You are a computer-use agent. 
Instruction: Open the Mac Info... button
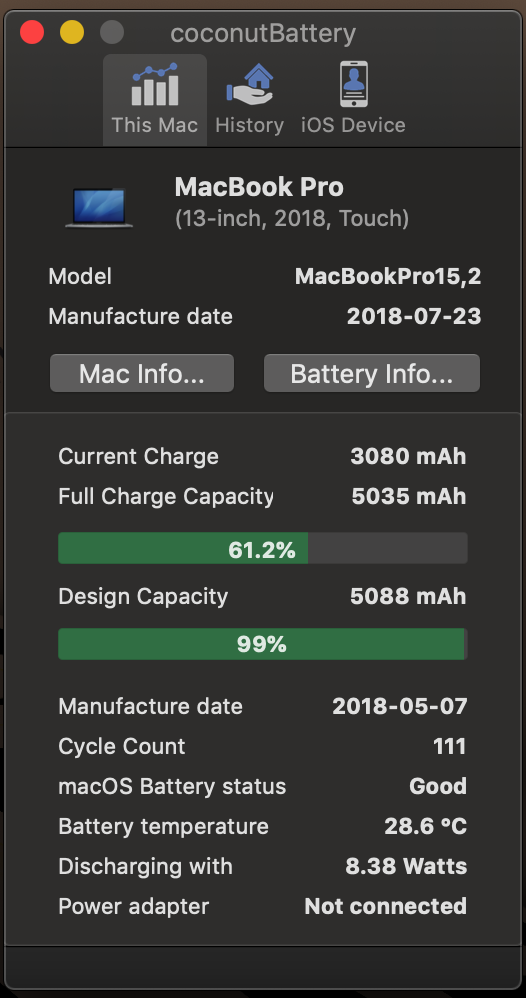[142, 374]
